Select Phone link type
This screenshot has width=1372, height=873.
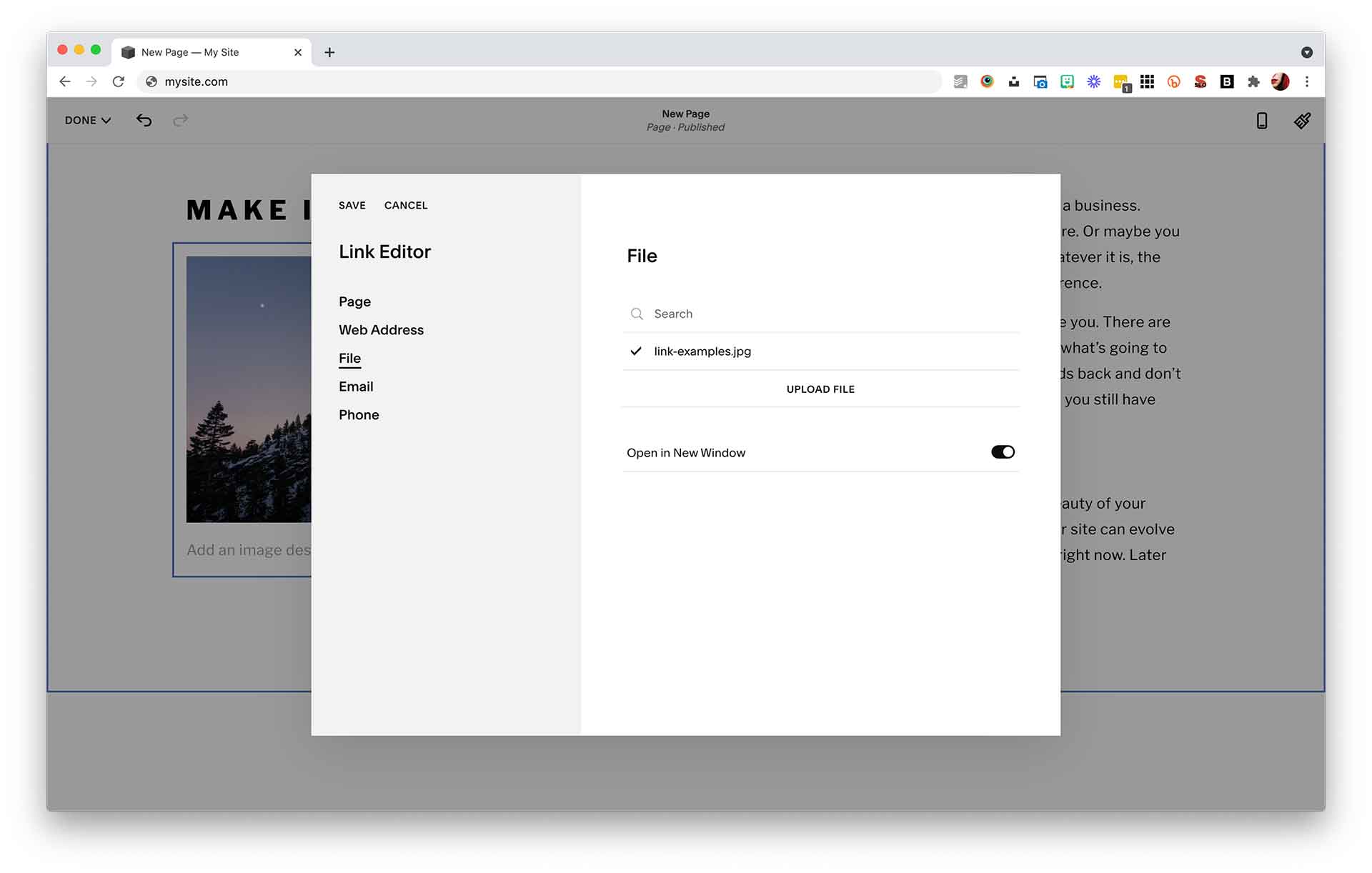click(359, 415)
